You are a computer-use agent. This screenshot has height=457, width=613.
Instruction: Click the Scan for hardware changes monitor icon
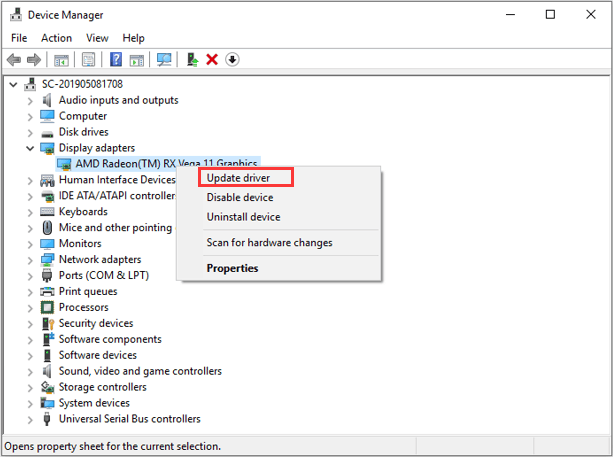(x=164, y=59)
